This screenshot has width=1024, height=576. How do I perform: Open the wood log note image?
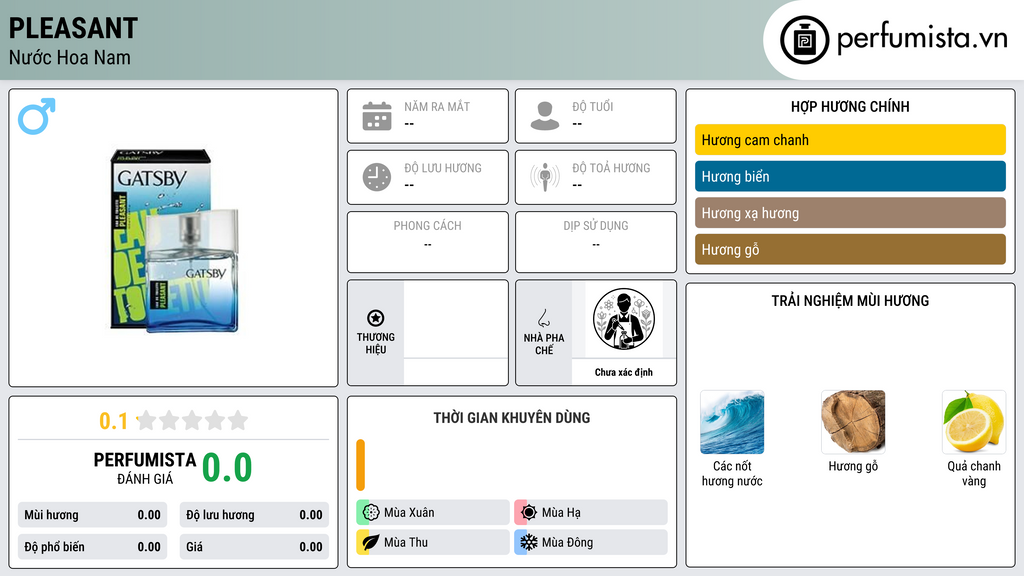tap(853, 422)
